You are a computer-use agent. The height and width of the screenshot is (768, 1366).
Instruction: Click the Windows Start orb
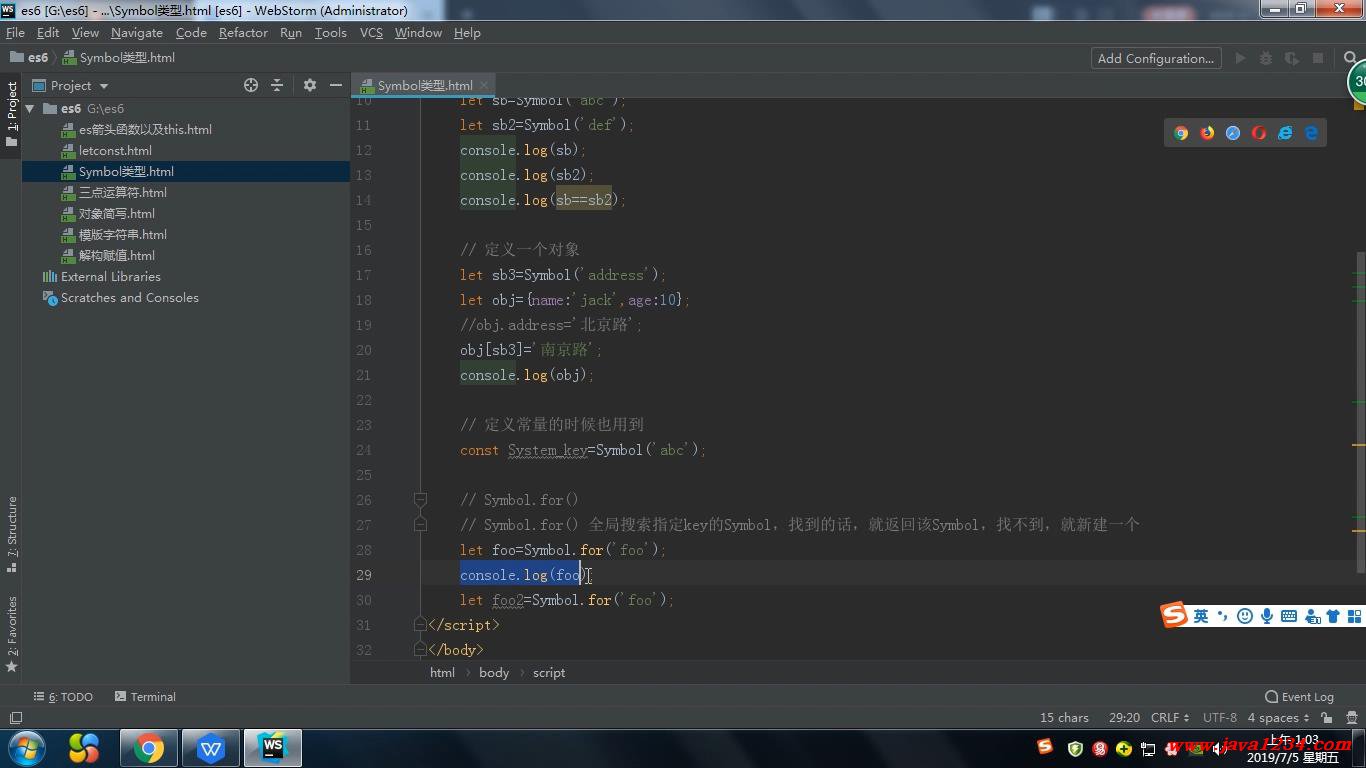pos(27,748)
